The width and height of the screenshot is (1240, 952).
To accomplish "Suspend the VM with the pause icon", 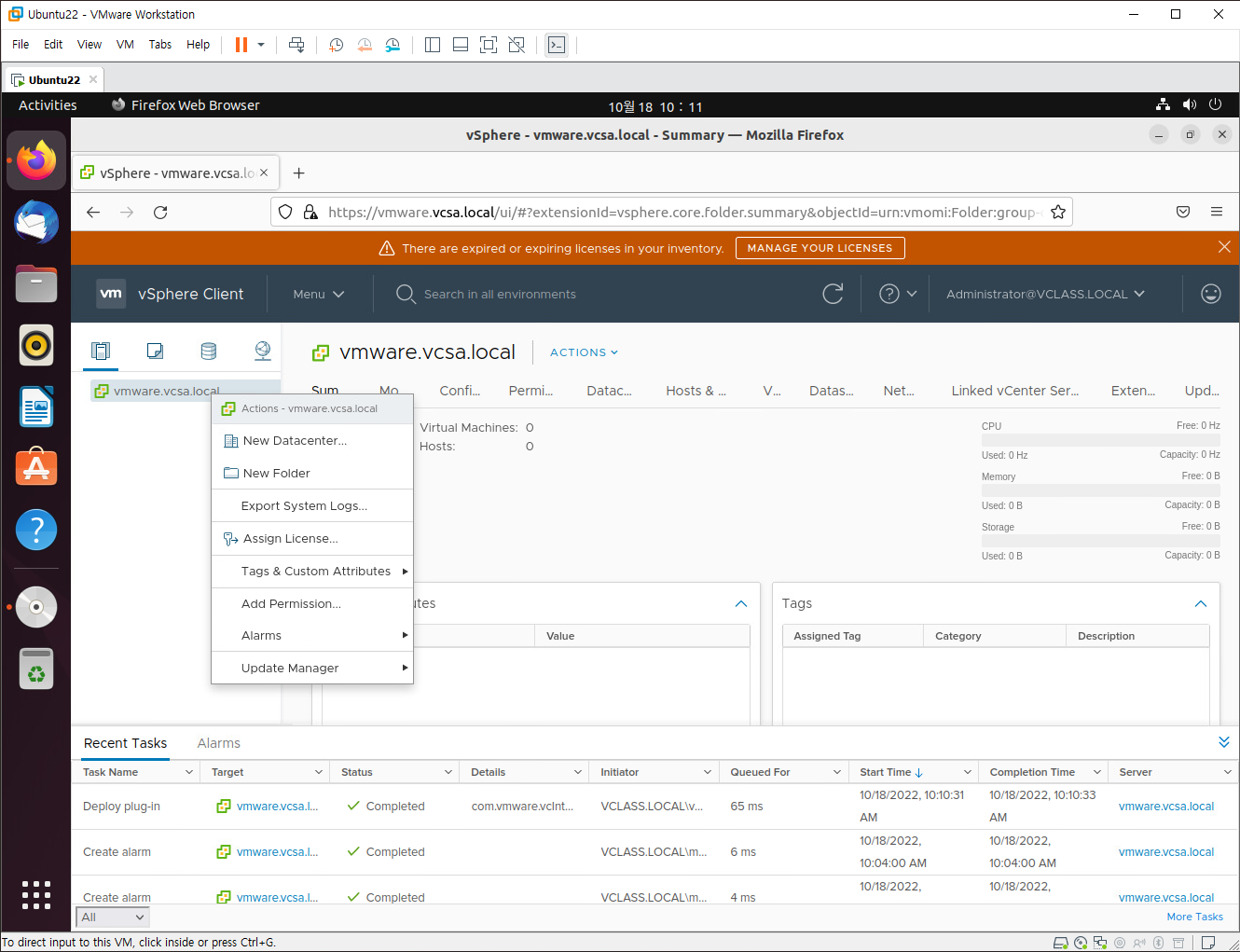I will pyautogui.click(x=241, y=45).
